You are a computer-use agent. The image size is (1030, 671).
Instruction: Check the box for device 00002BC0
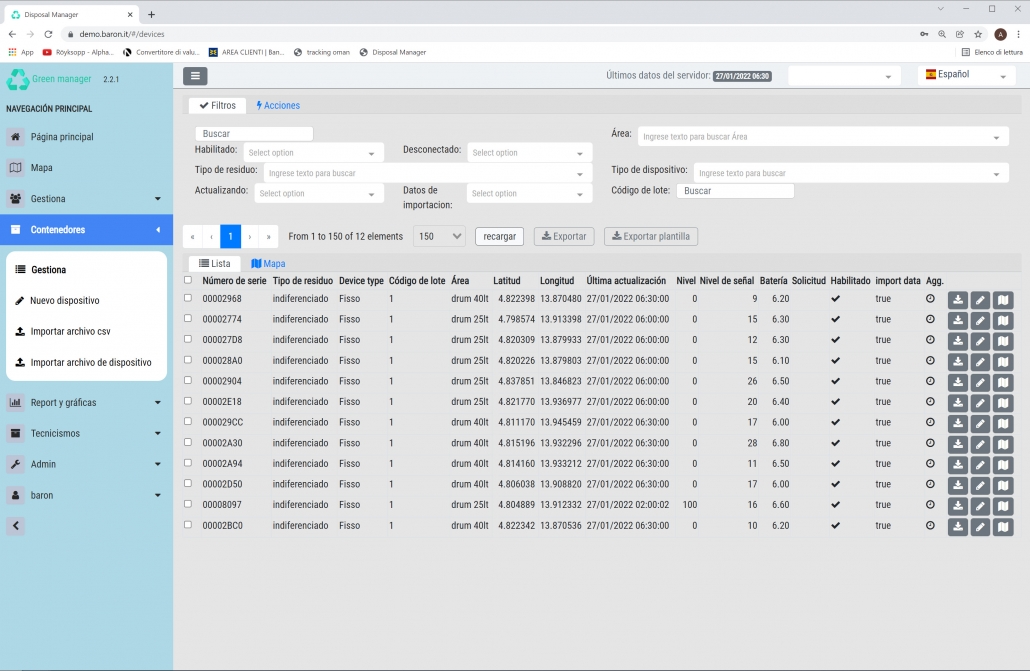point(188,524)
